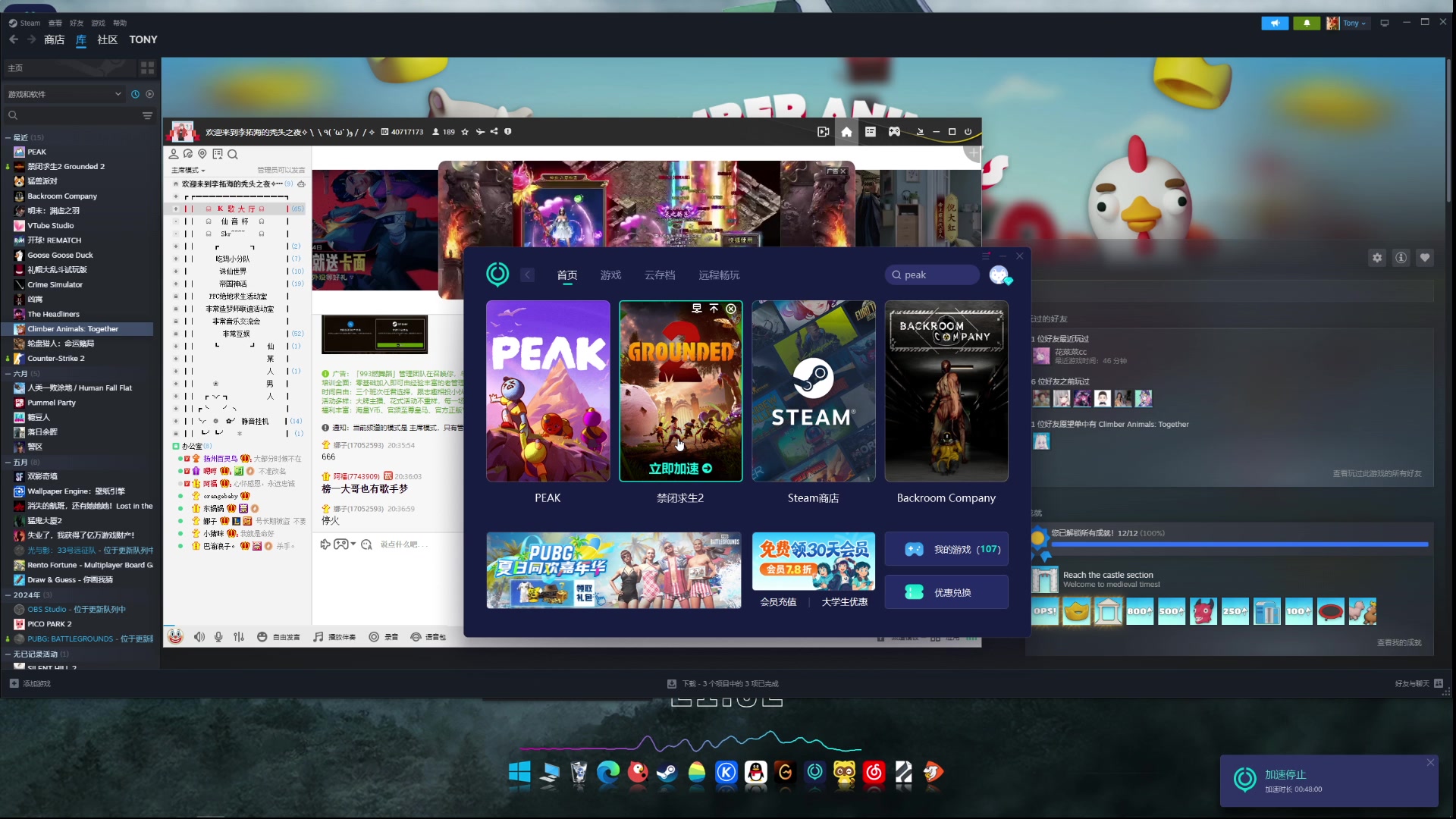Open game settings gear icon in the Steam library
The width and height of the screenshot is (1456, 819).
[x=1377, y=258]
